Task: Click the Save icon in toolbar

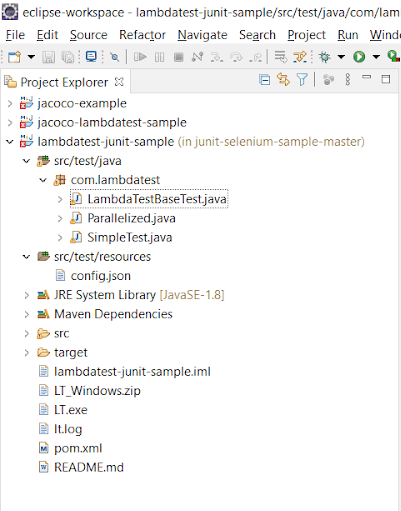Action: point(49,57)
